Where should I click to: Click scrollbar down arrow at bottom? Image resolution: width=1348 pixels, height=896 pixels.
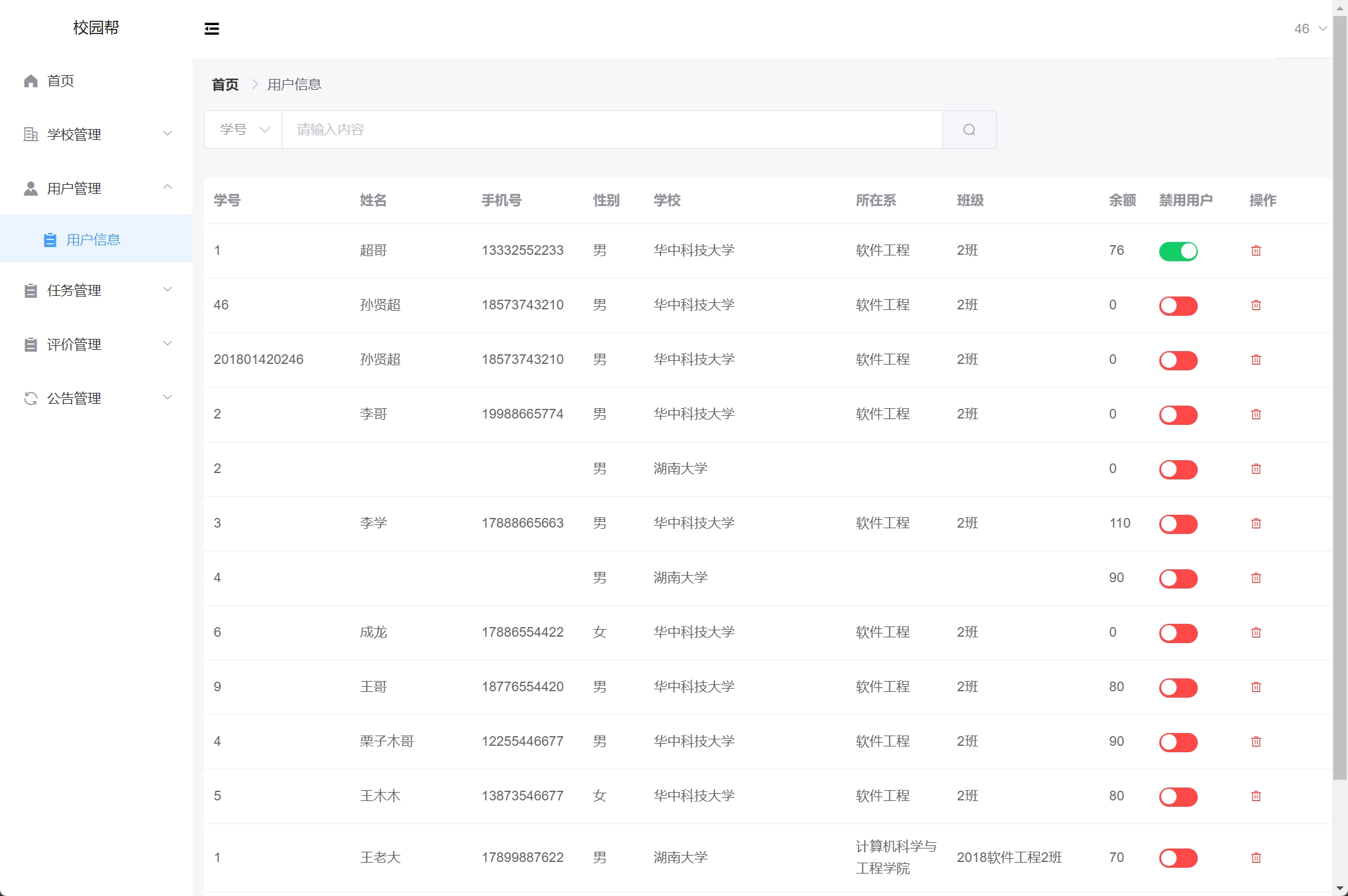[x=1340, y=890]
